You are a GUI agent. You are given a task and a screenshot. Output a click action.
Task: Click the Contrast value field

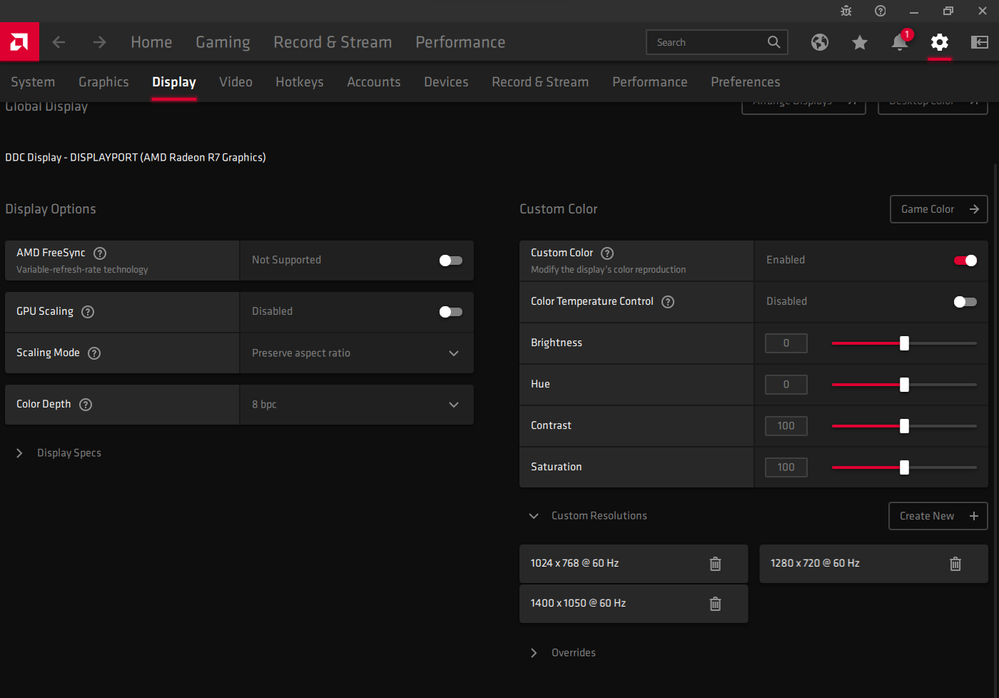[x=786, y=426]
